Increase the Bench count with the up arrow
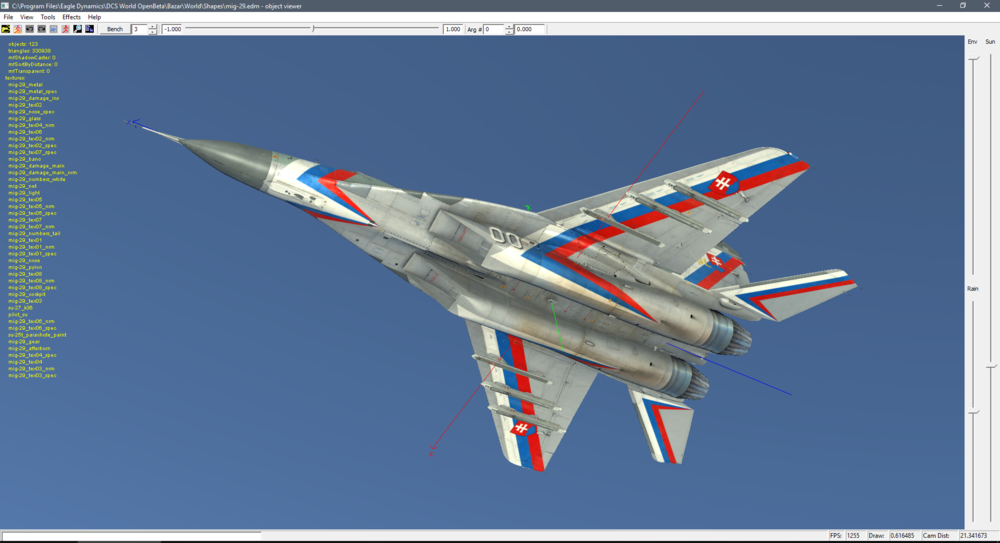The height and width of the screenshot is (543, 1000). point(152,27)
